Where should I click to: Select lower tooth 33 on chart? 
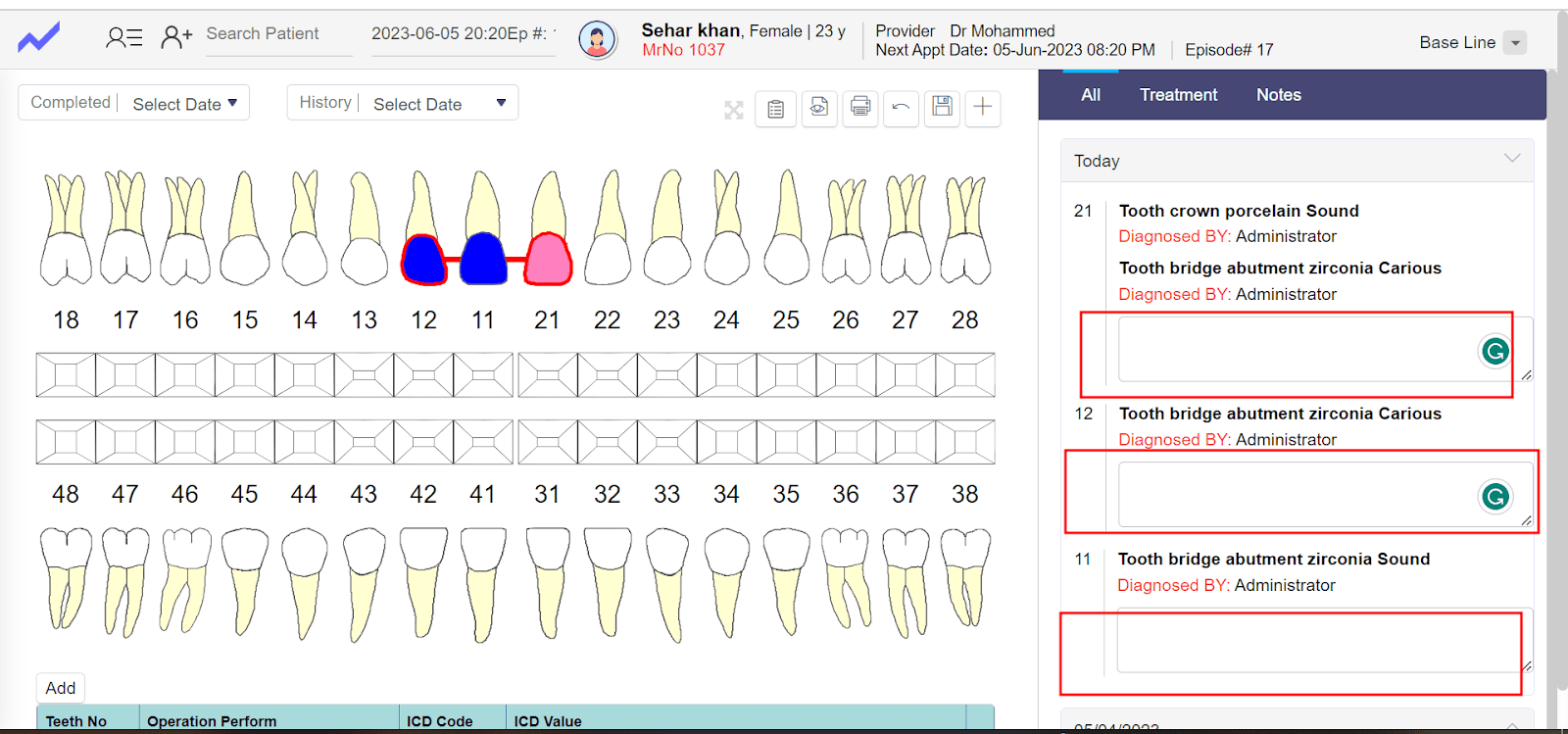pyautogui.click(x=667, y=585)
